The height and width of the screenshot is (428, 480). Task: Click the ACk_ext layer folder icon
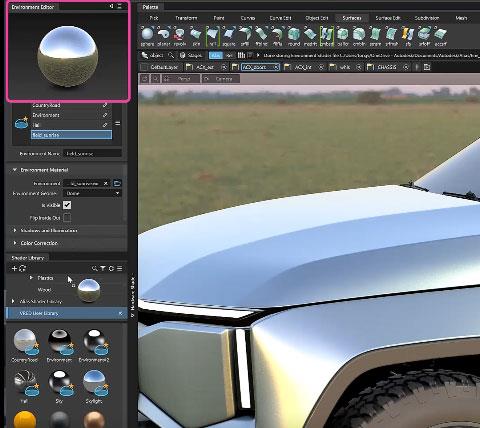(189, 67)
